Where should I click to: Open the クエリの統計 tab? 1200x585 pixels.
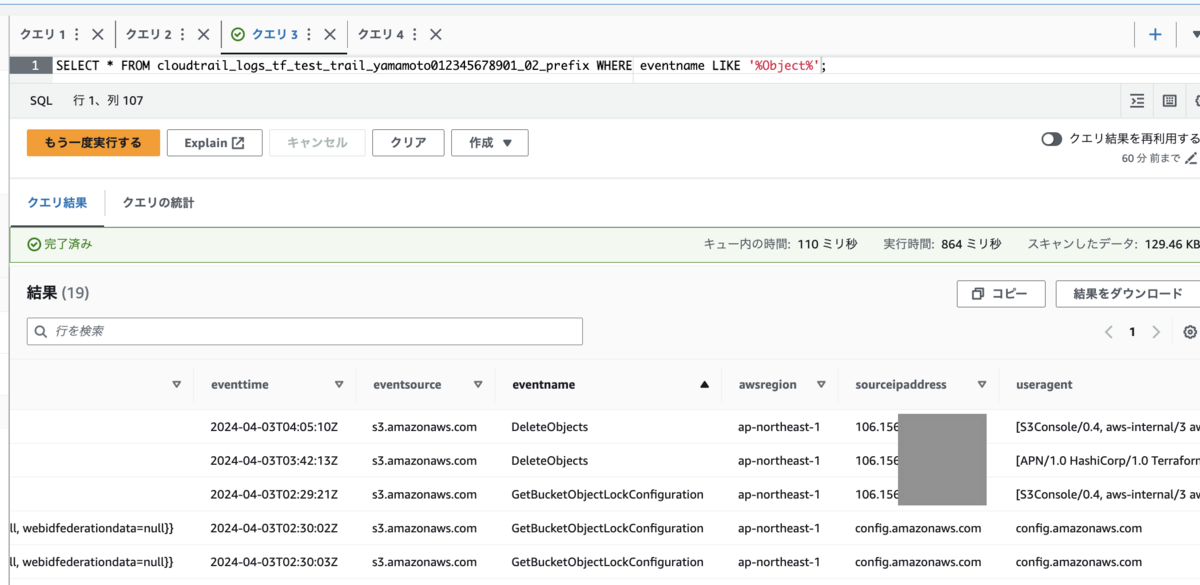tap(158, 202)
